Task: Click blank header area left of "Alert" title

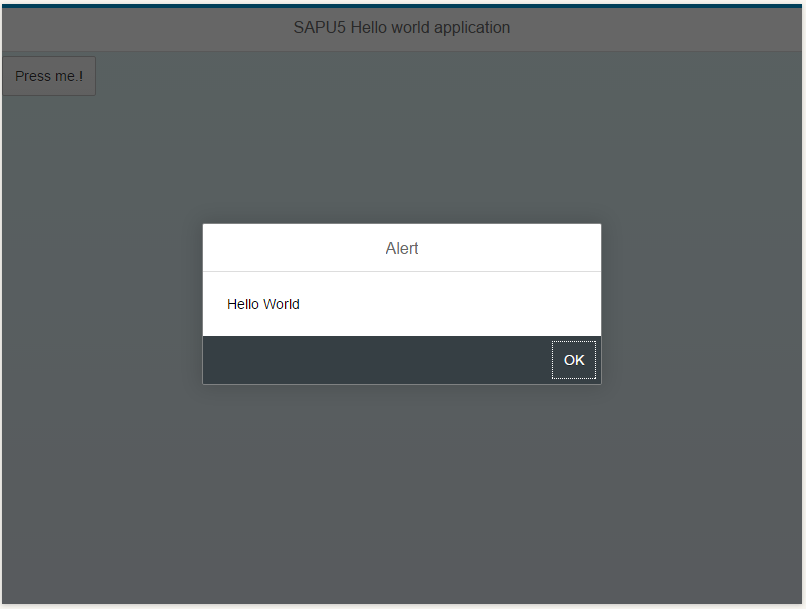Action: coord(290,248)
